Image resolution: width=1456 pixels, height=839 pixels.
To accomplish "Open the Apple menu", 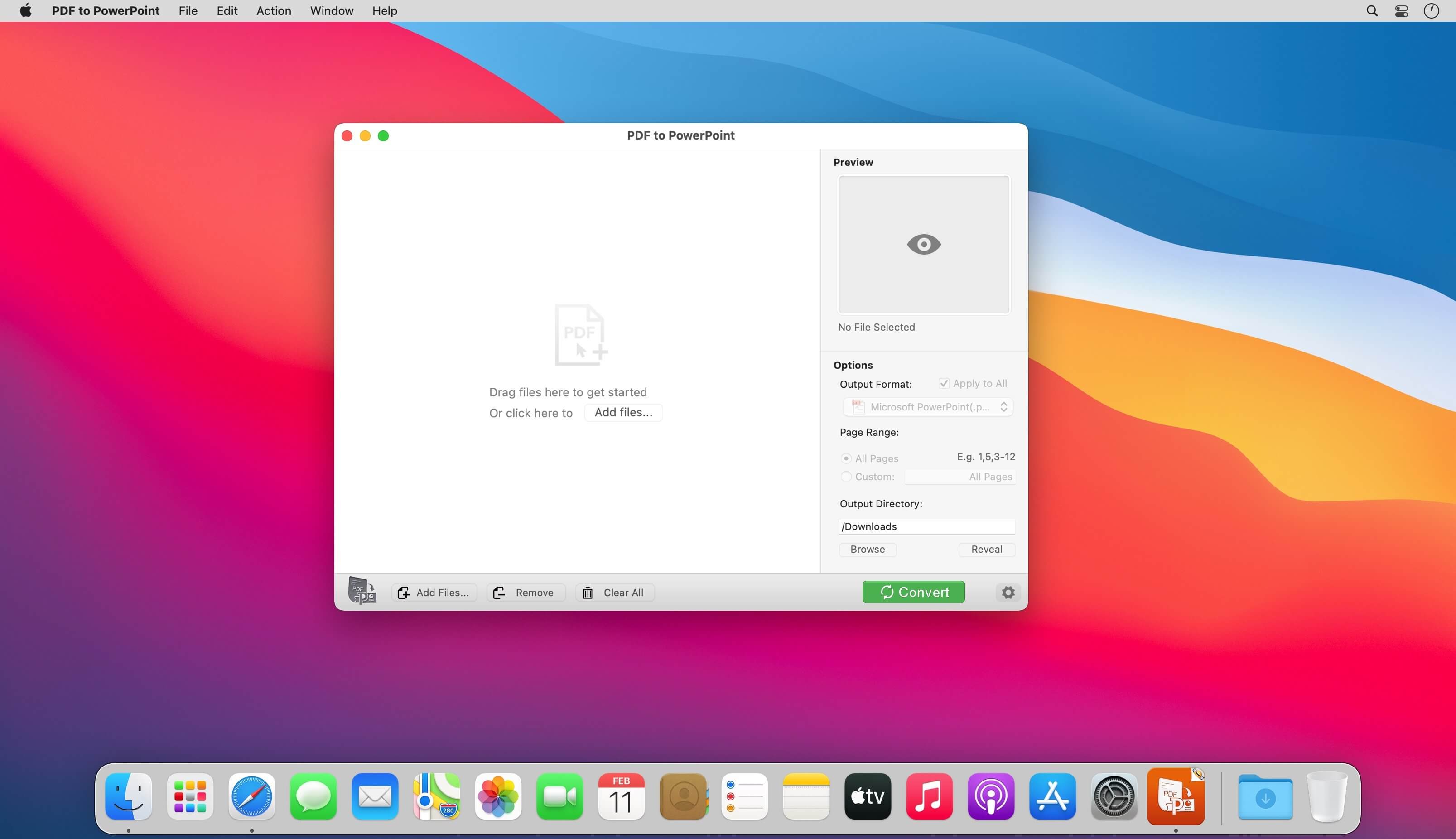I will 25,11.
